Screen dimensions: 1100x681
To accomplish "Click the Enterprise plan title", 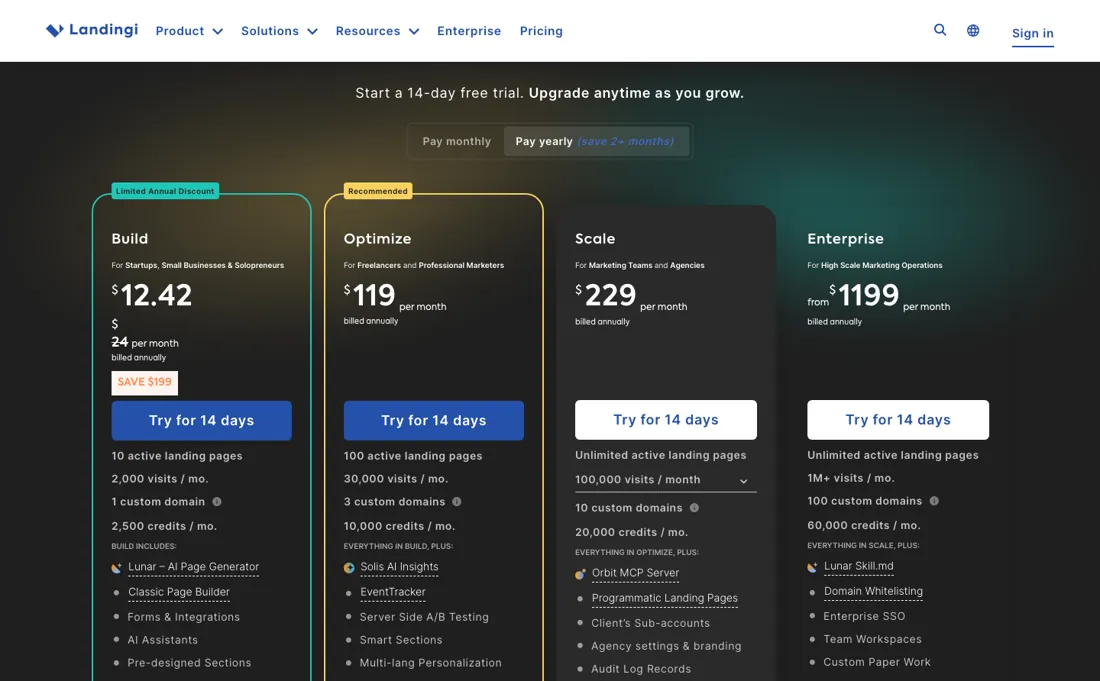I will (x=845, y=239).
